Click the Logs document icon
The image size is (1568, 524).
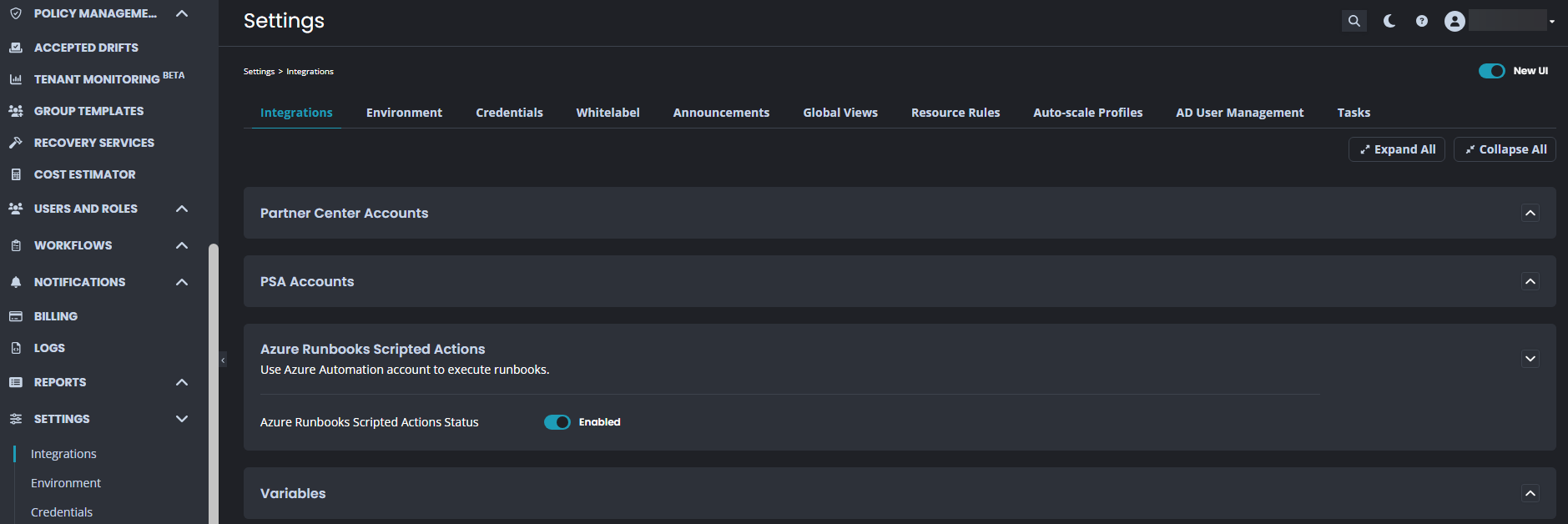16,348
